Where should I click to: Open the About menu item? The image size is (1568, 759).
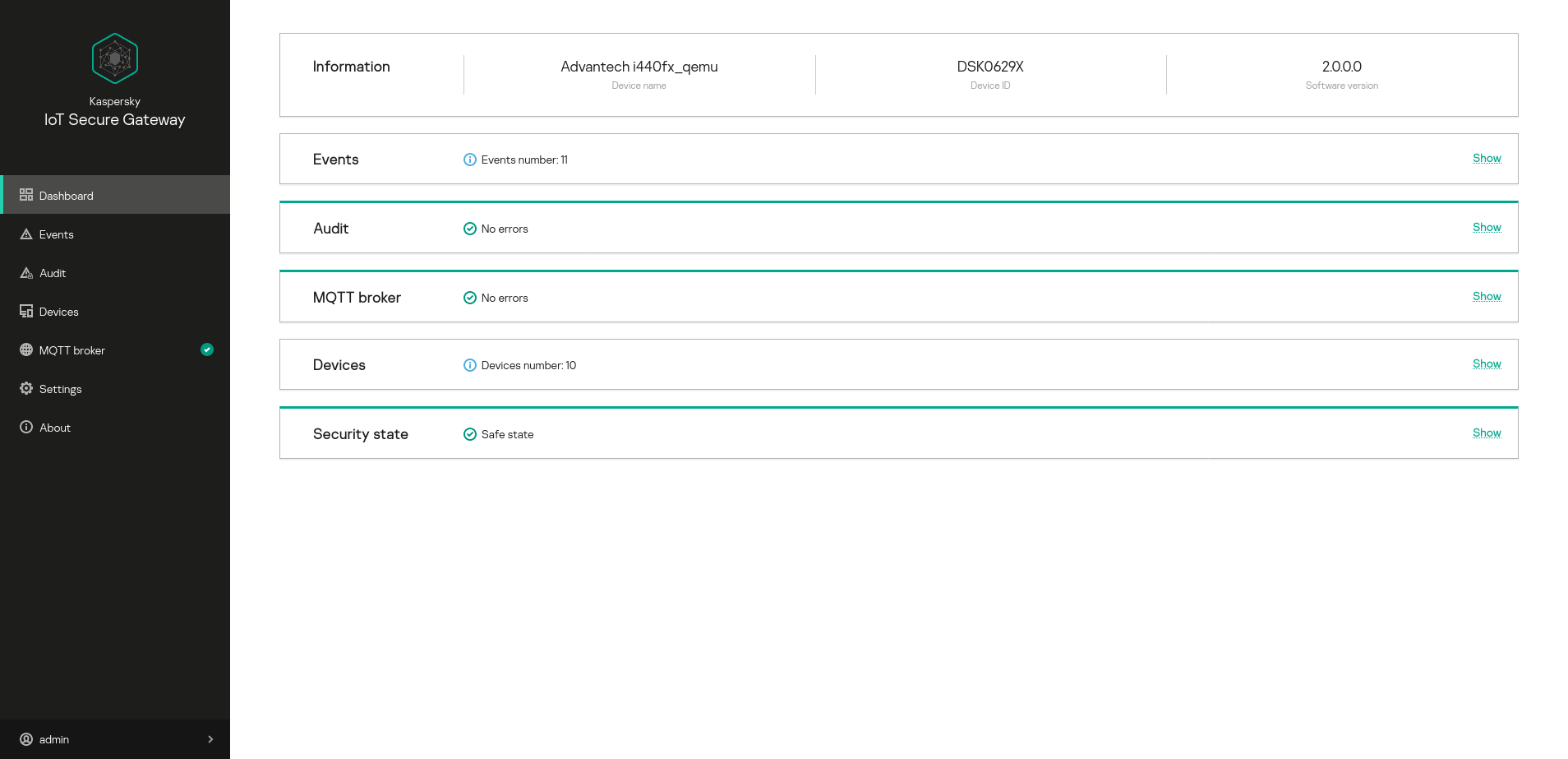[55, 428]
